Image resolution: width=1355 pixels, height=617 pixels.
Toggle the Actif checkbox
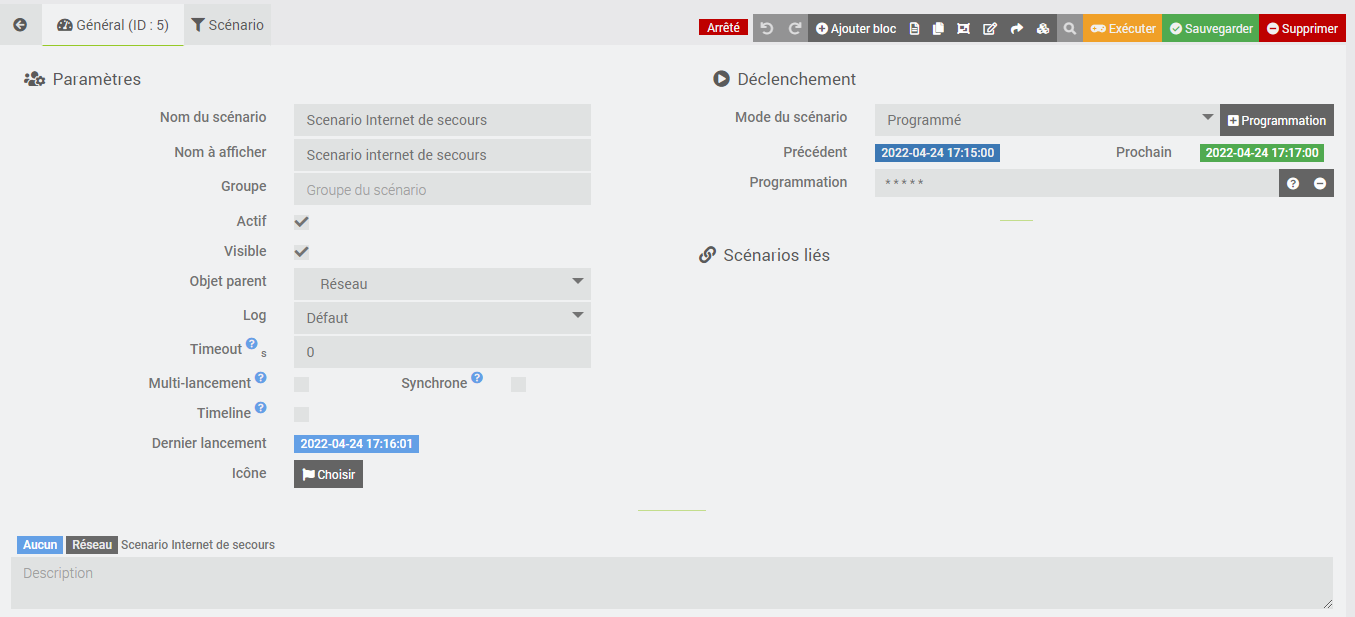click(x=301, y=222)
